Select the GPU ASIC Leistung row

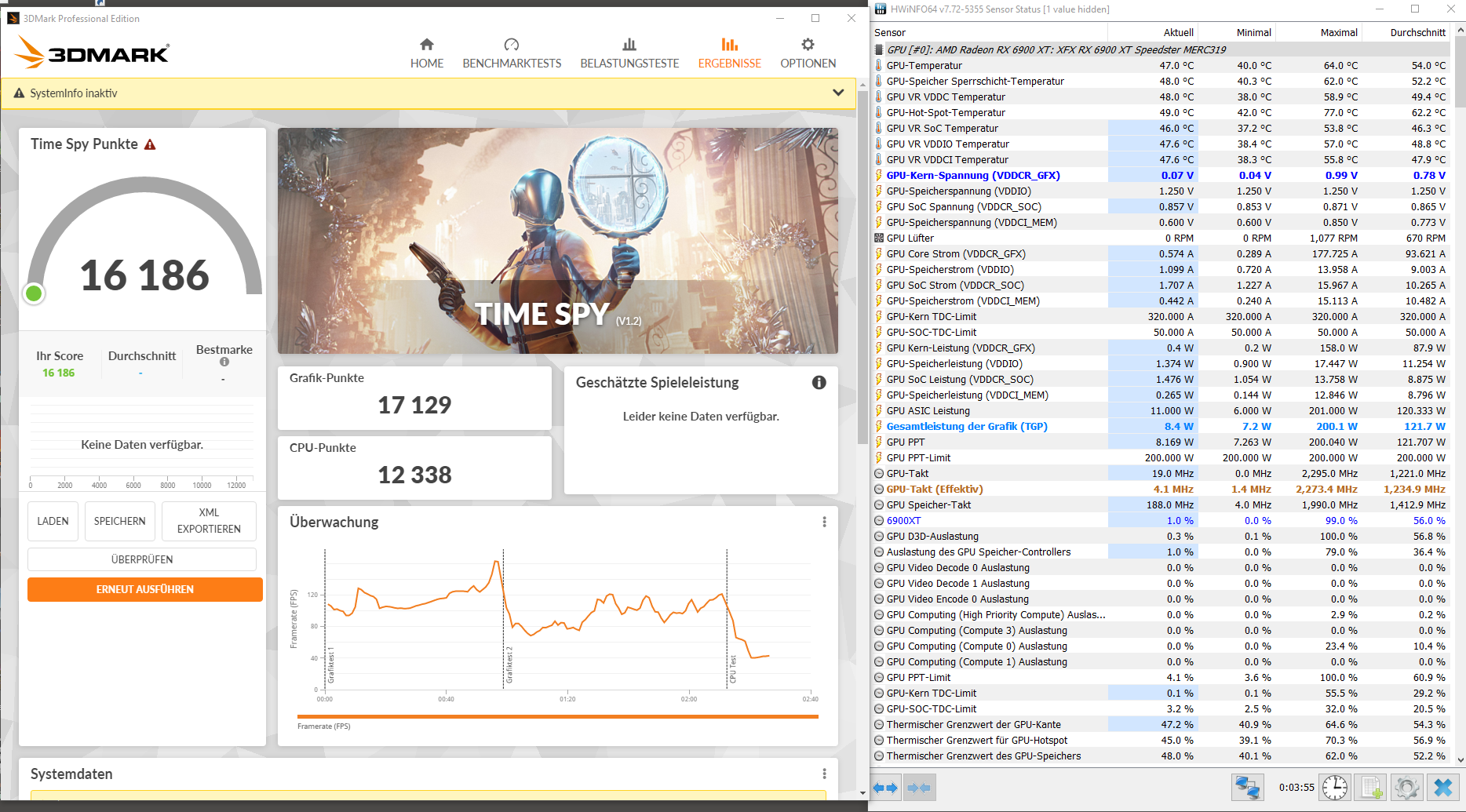coord(1160,410)
